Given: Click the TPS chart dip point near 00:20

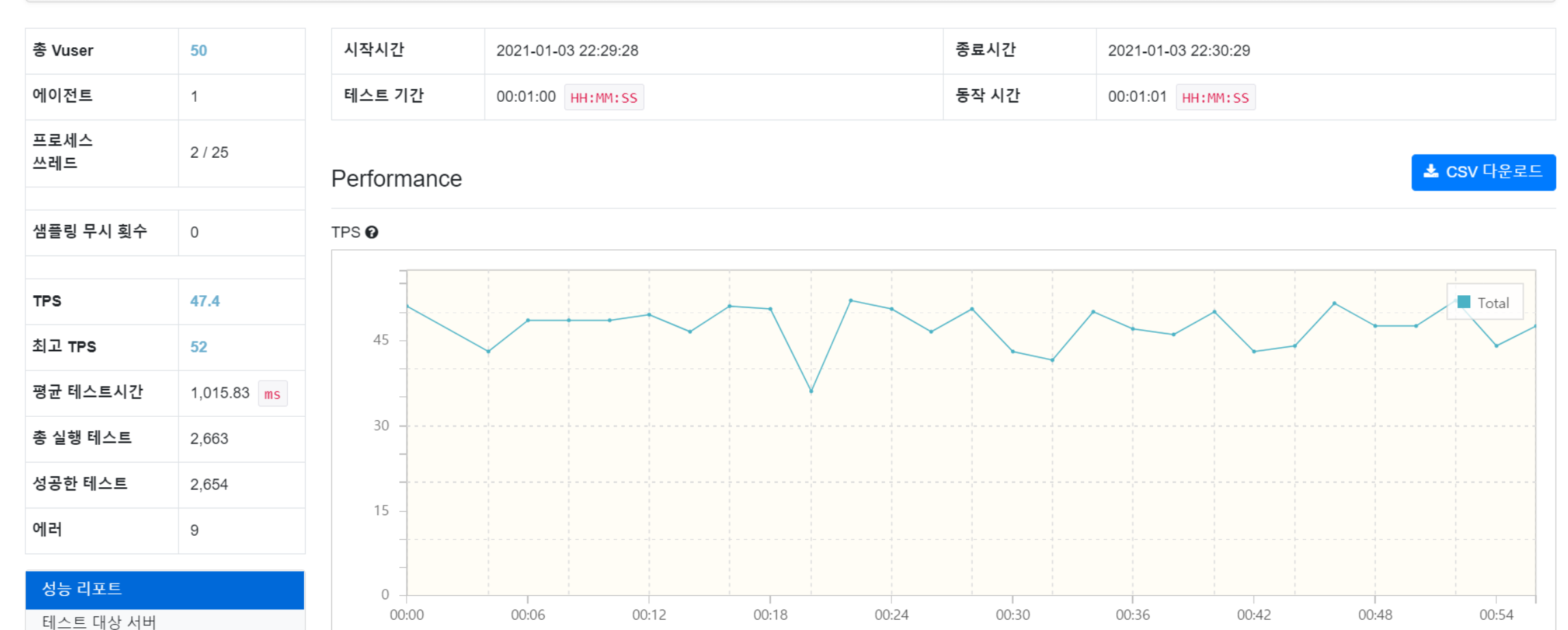Looking at the screenshot, I should pyautogui.click(x=811, y=391).
